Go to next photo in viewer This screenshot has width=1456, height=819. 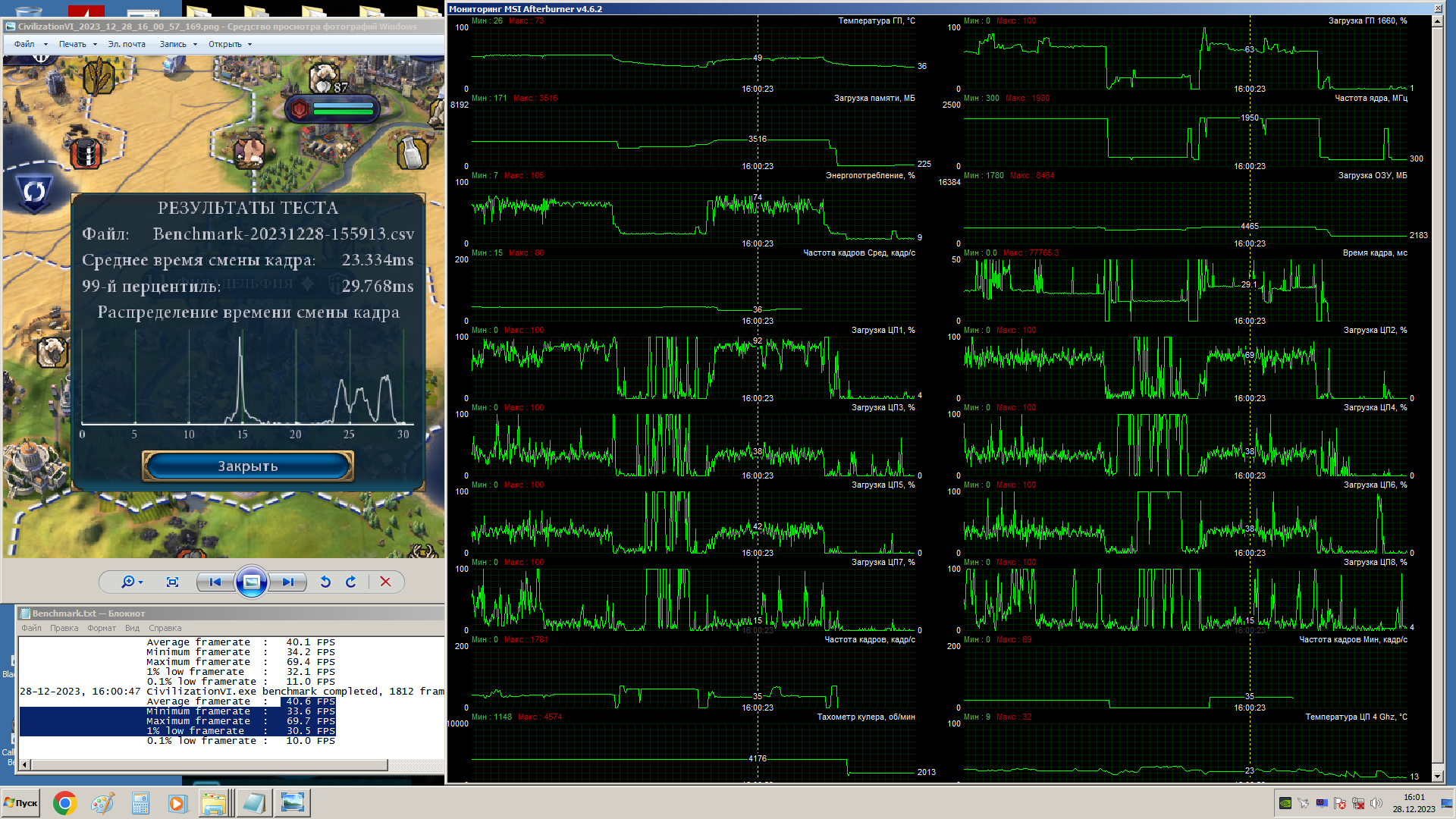coord(287,582)
